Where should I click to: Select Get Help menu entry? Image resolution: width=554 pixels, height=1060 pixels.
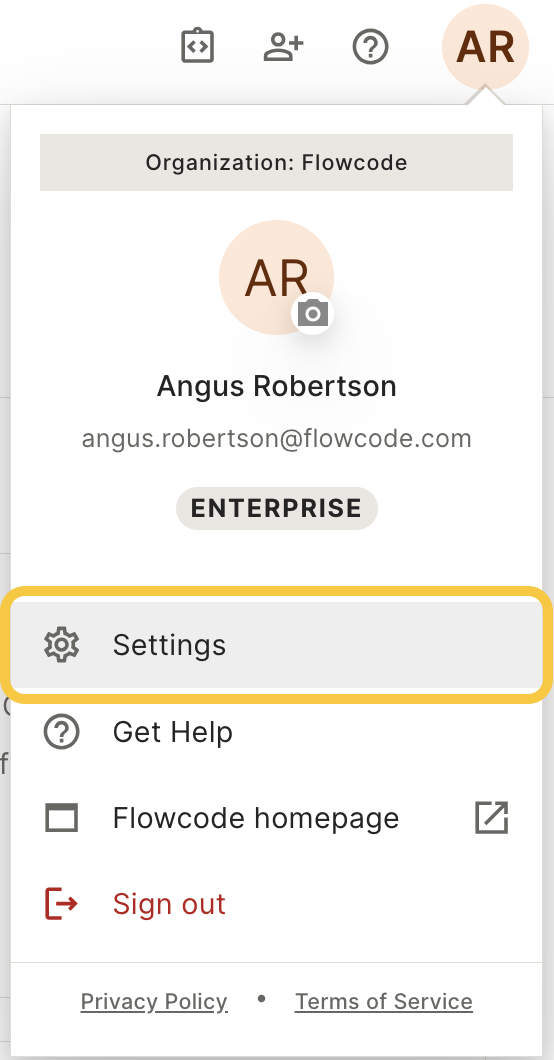(x=276, y=731)
